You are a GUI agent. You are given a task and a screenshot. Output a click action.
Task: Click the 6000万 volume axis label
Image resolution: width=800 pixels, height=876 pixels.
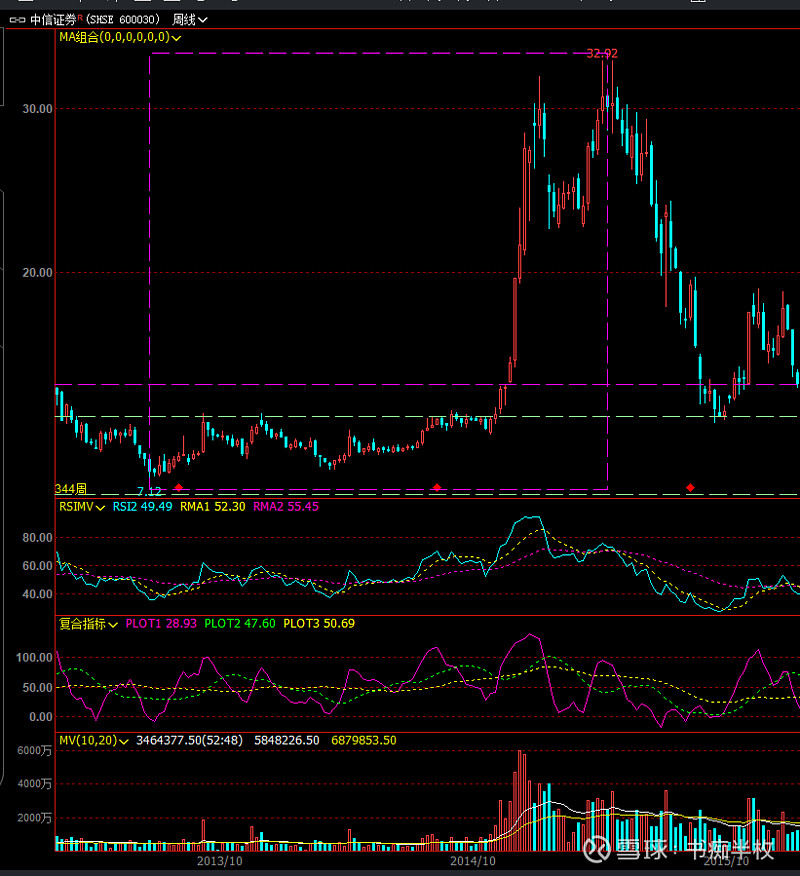point(35,750)
